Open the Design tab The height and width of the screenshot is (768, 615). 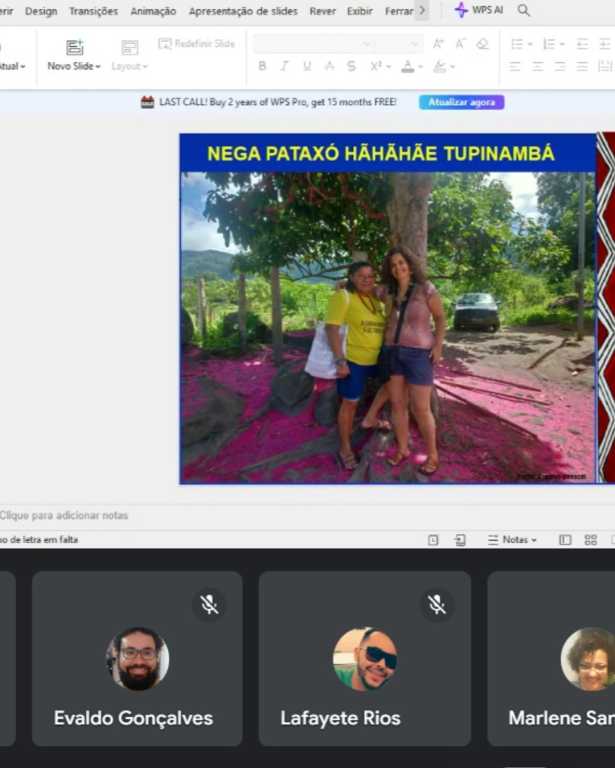click(x=41, y=11)
